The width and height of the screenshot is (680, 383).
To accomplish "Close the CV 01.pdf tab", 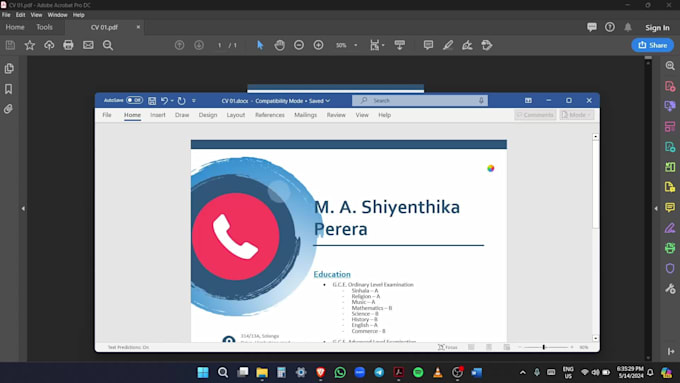I will click(138, 27).
